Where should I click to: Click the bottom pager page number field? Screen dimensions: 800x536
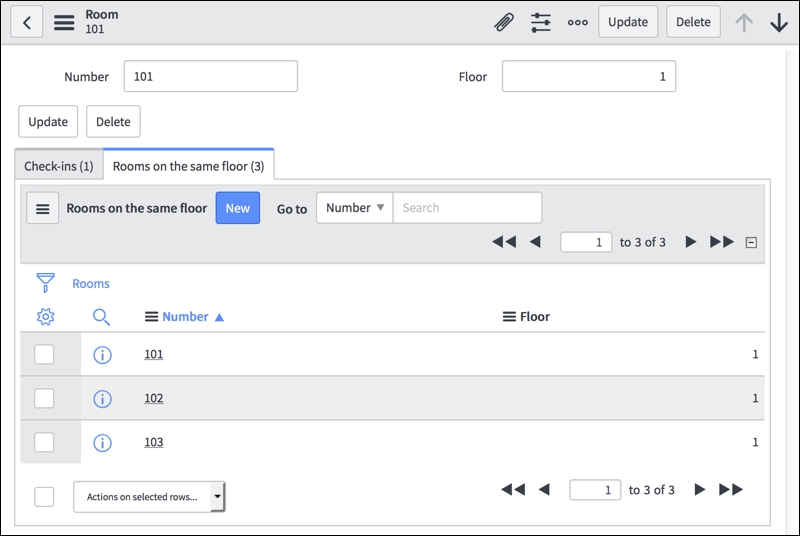point(595,490)
